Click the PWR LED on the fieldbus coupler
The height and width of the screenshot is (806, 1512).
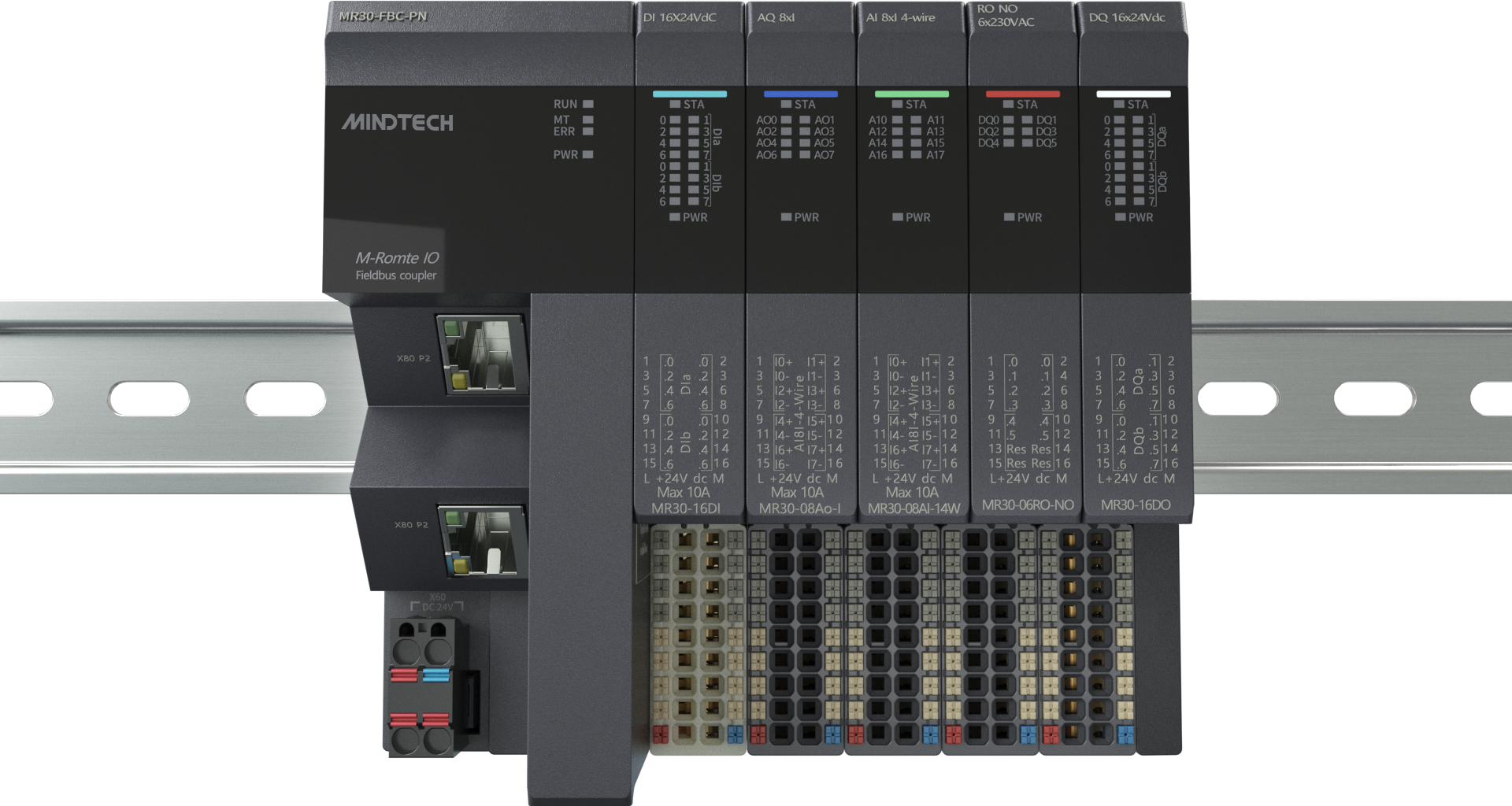point(587,154)
